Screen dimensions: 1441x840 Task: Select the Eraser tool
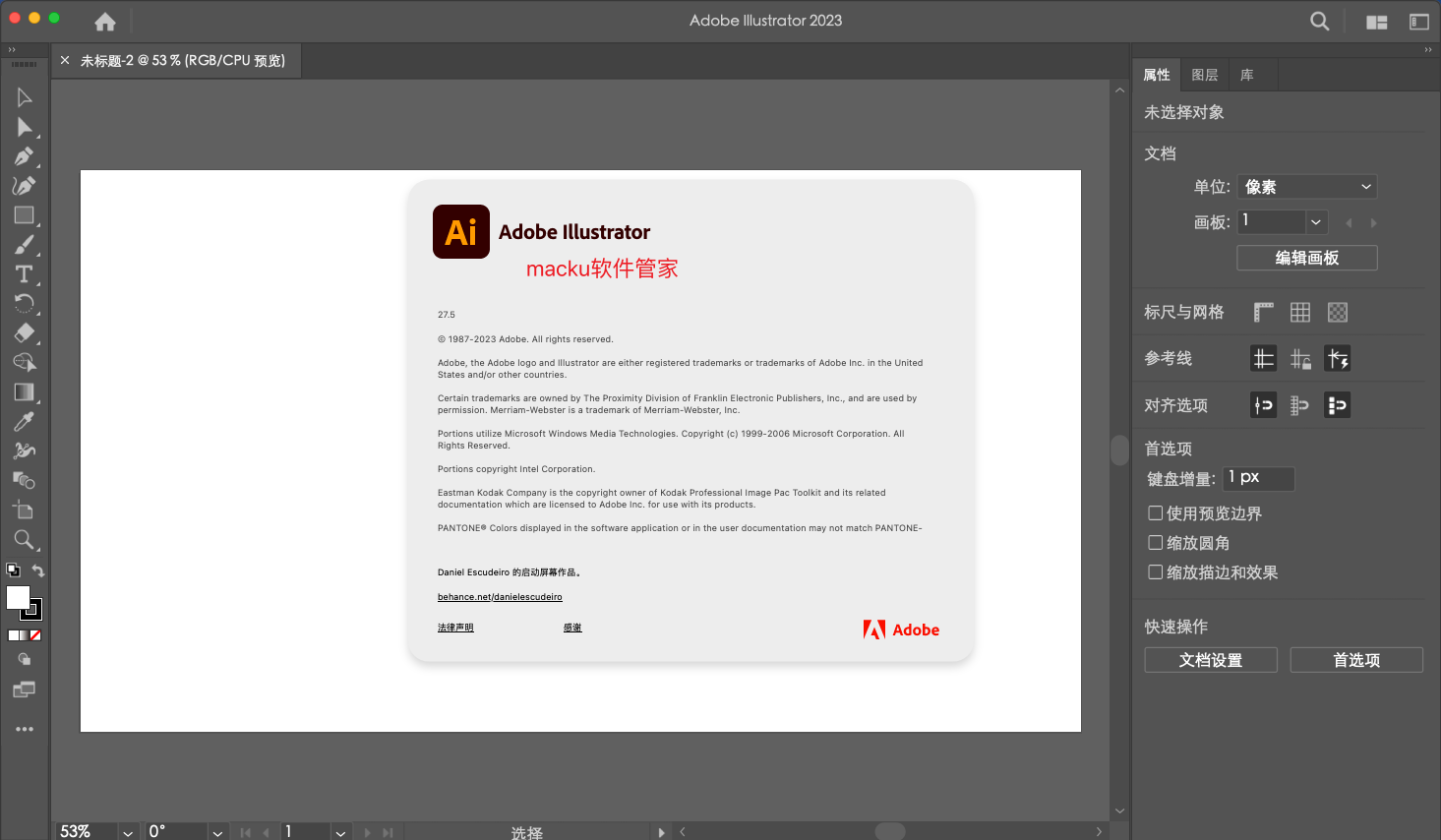[25, 332]
